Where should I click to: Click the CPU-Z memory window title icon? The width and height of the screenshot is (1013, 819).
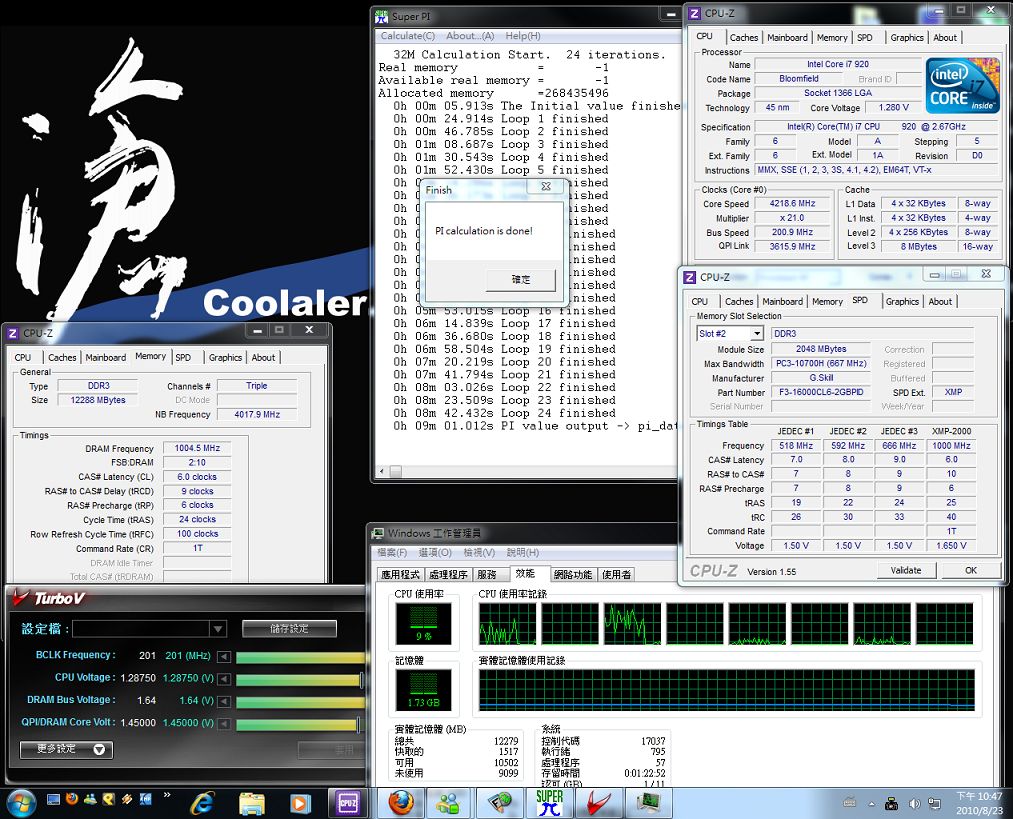[x=13, y=333]
